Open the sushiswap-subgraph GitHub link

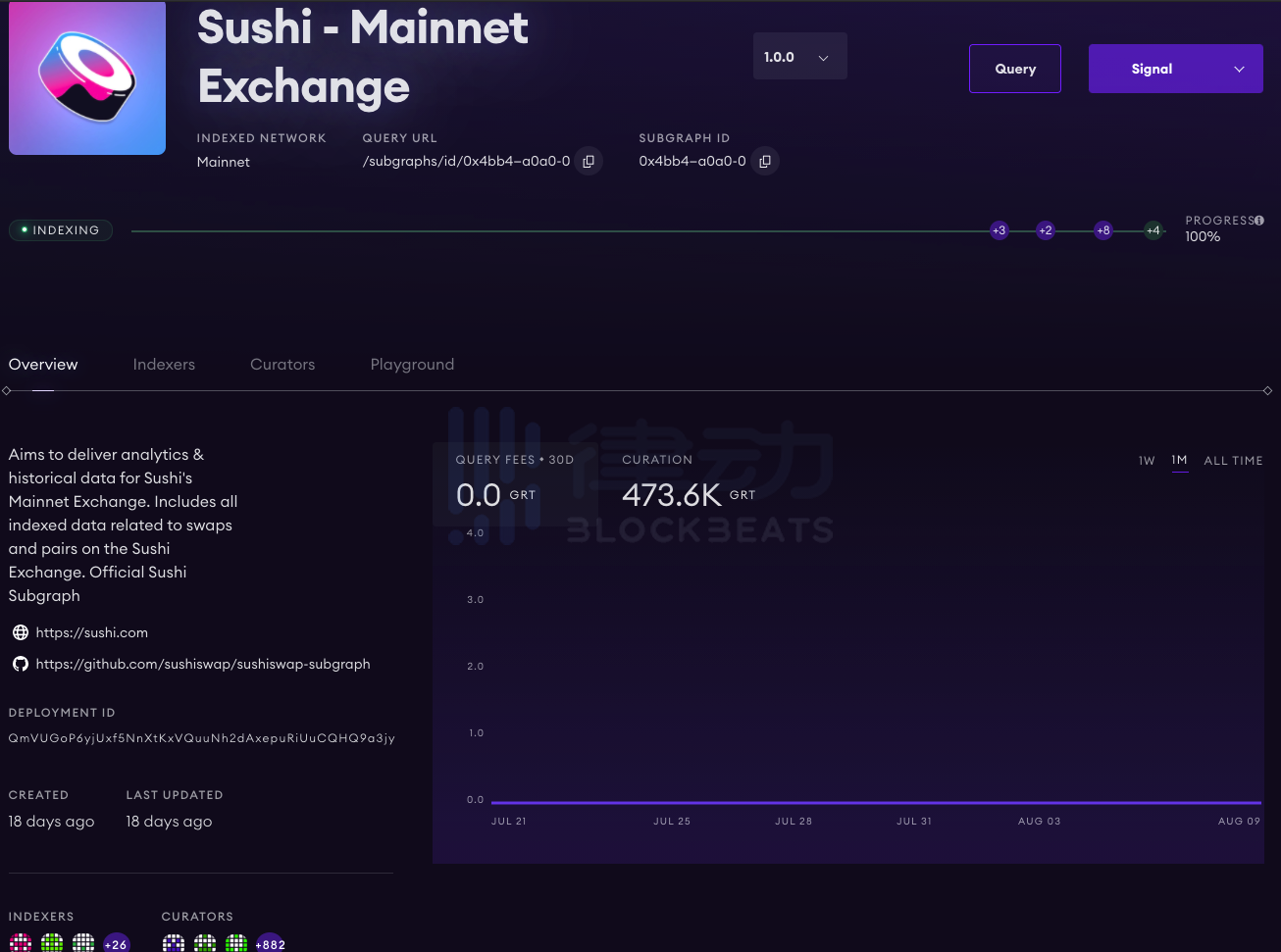(x=203, y=664)
